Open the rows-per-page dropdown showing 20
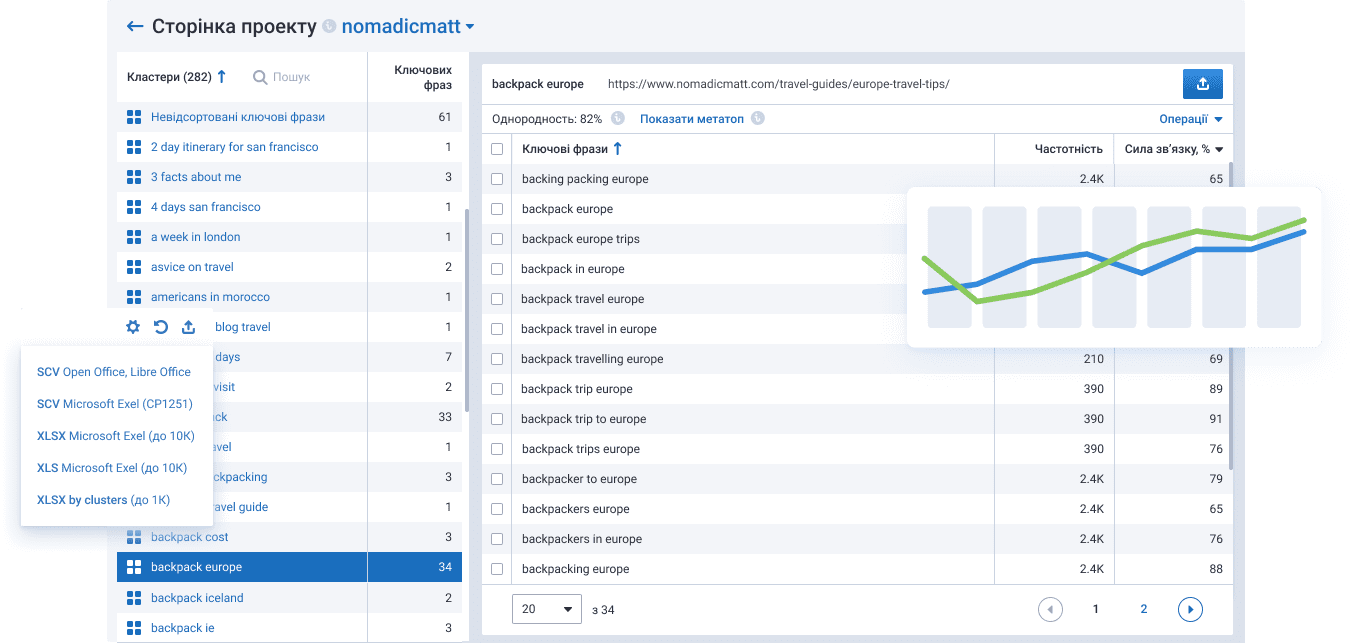 (x=546, y=609)
